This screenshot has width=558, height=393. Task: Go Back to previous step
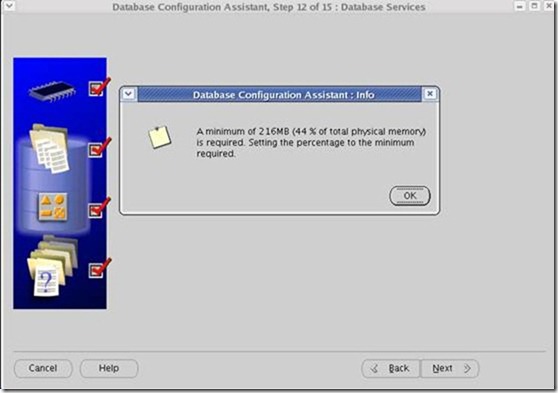click(x=391, y=368)
